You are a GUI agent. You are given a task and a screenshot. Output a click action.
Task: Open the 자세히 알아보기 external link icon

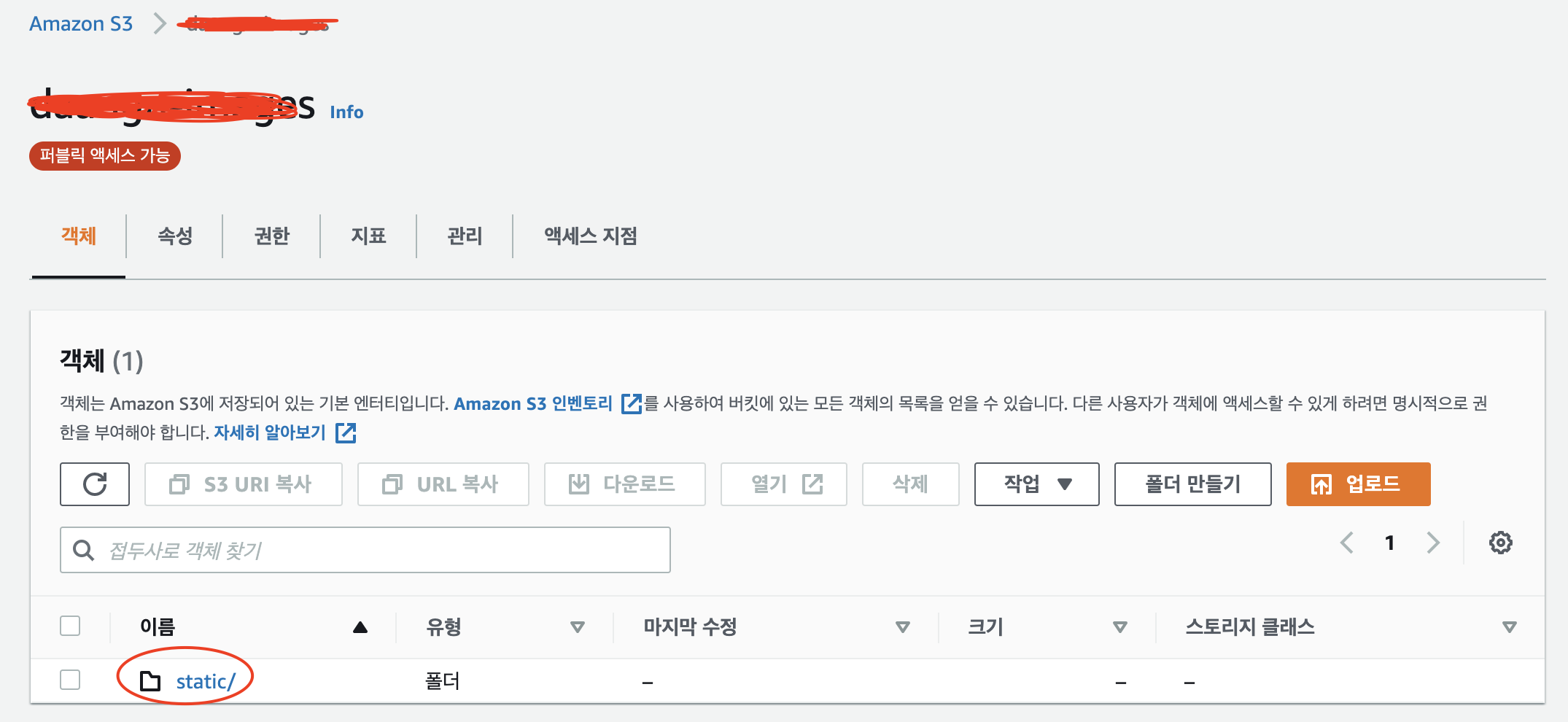[x=345, y=433]
